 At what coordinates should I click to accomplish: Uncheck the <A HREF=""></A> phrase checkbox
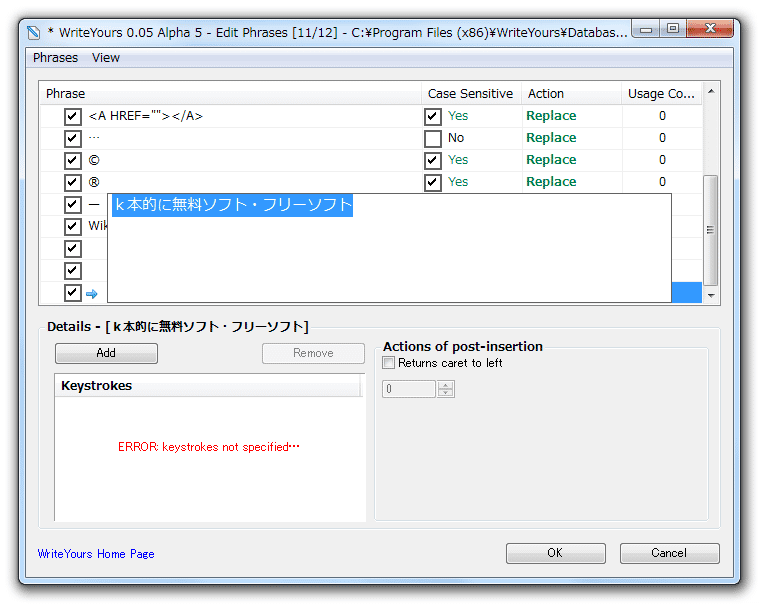pos(73,116)
